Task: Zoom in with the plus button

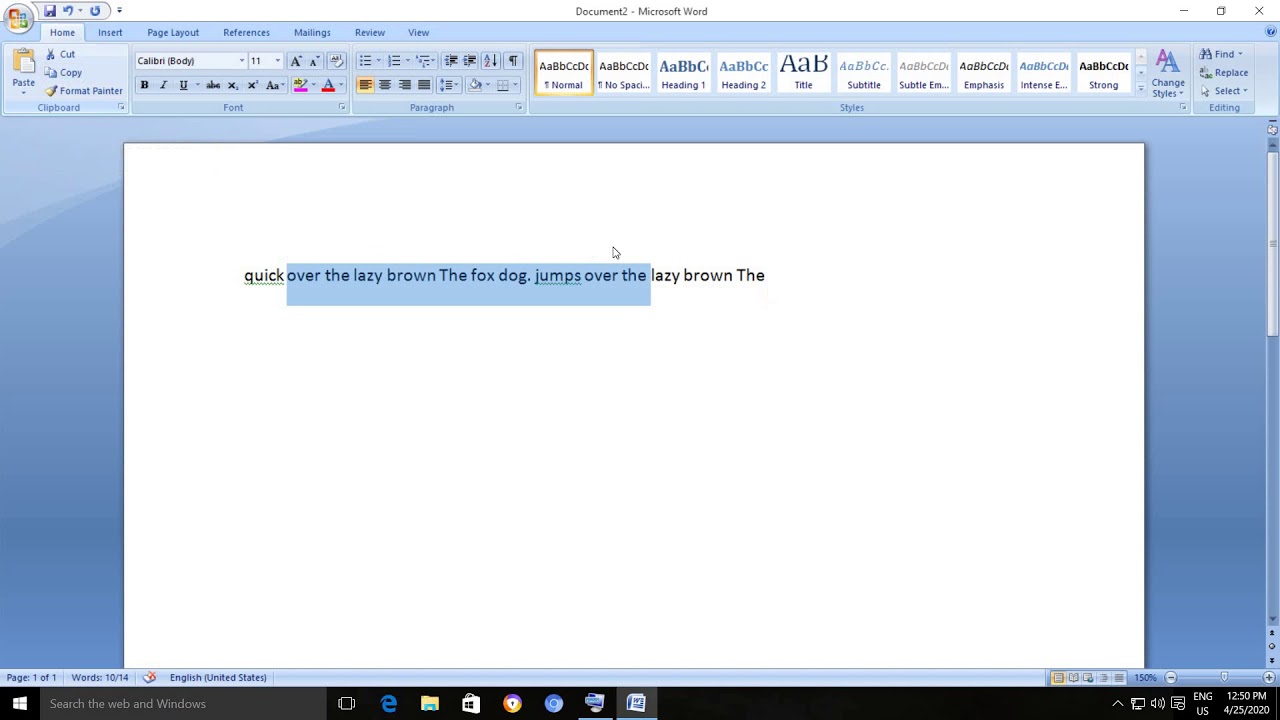Action: coord(1271,677)
